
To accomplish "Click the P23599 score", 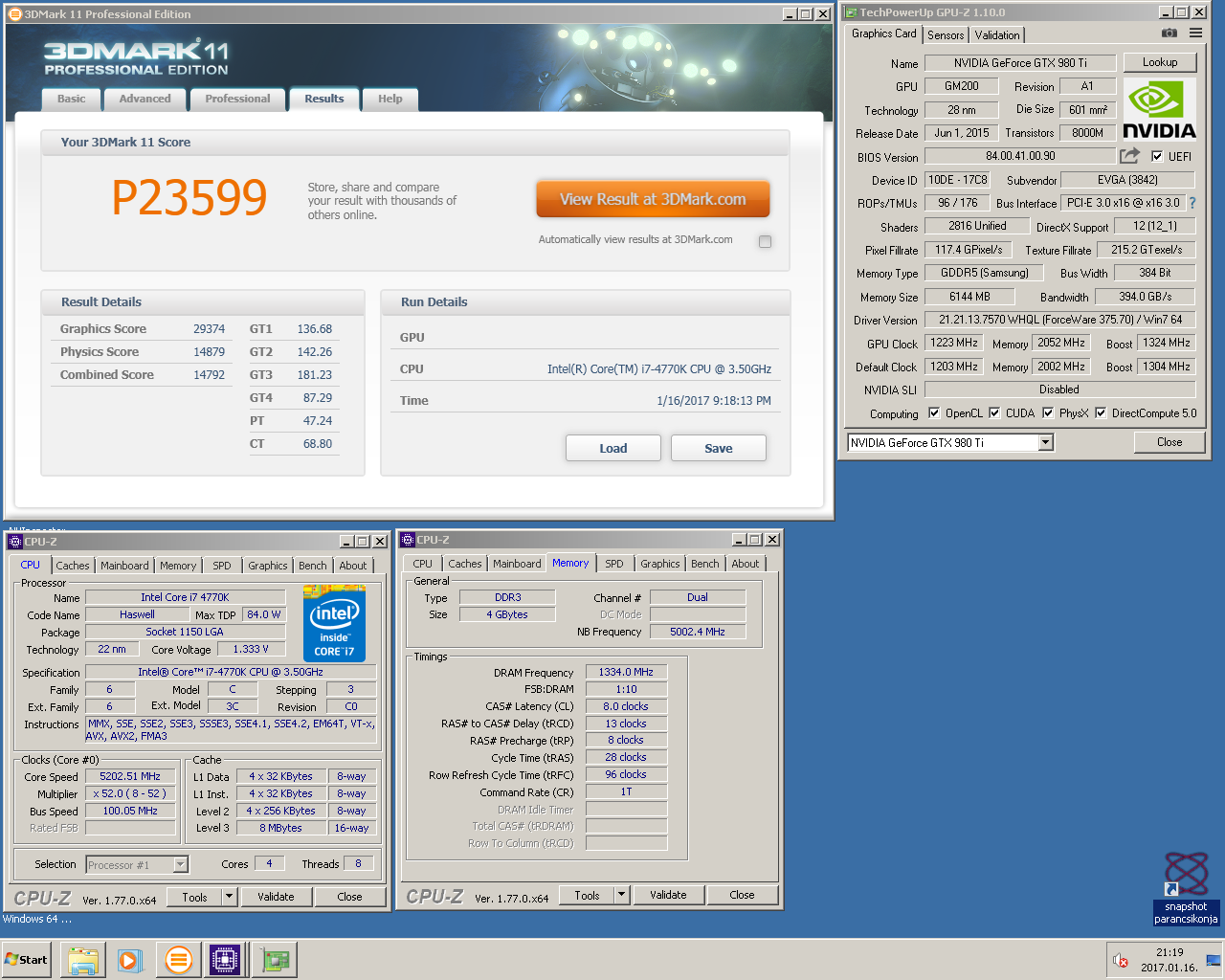I will [189, 198].
